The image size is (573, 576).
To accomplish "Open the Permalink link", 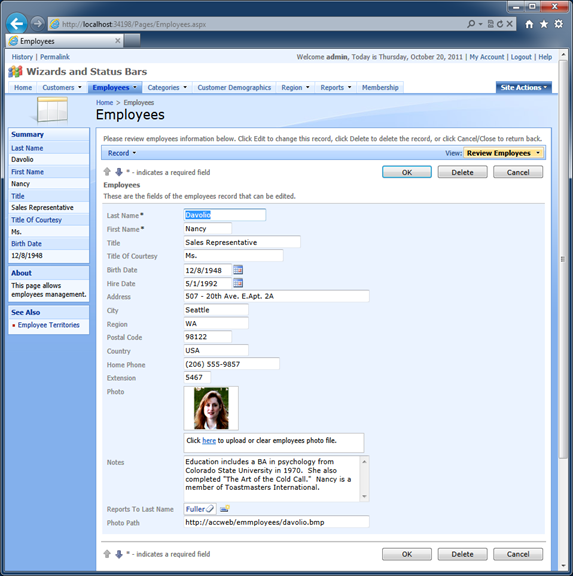I will click(55, 57).
